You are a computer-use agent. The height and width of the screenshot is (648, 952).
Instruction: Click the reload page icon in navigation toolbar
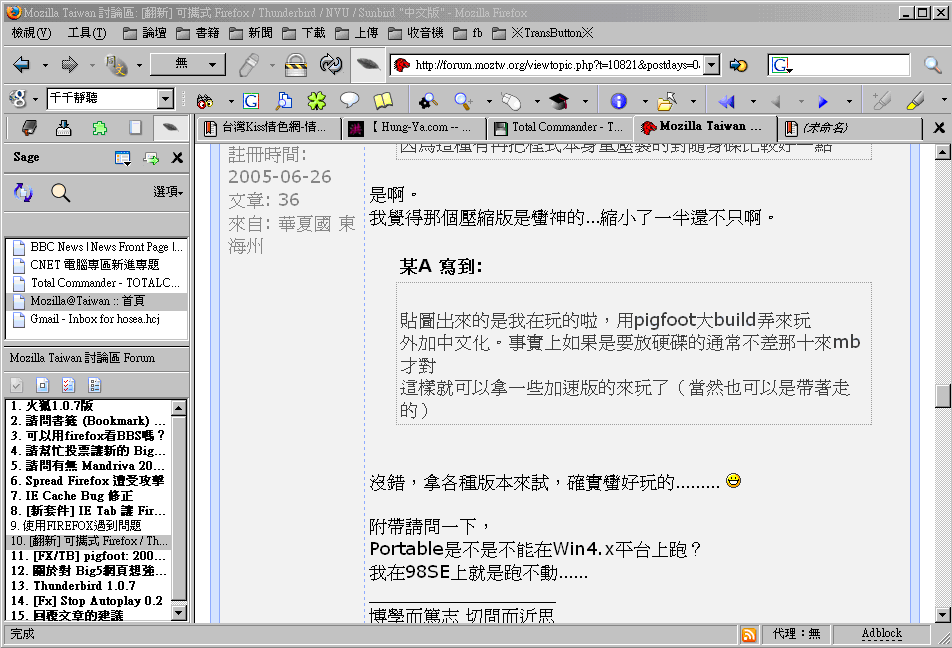coord(331,65)
